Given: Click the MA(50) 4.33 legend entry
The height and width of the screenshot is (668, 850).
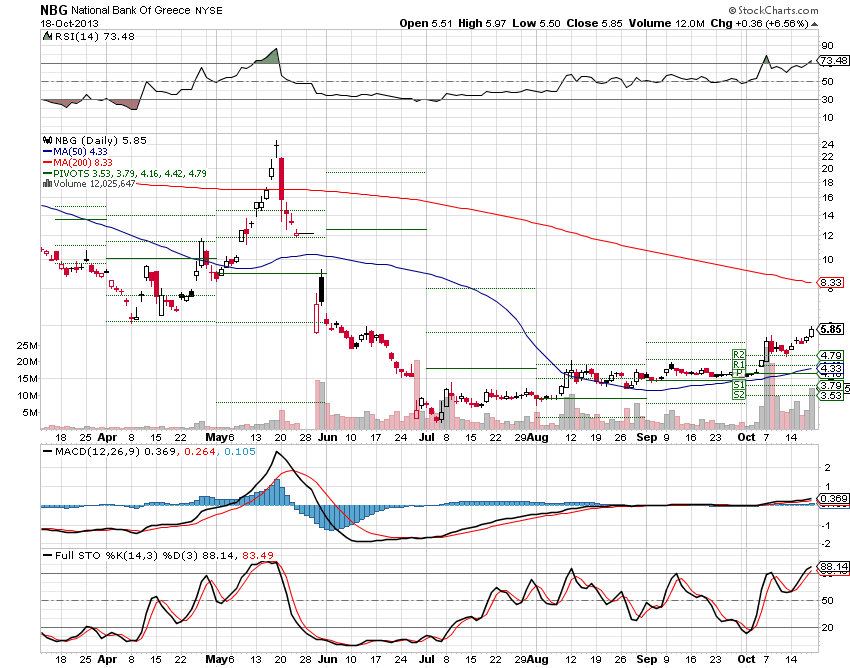Looking at the screenshot, I should tap(80, 152).
